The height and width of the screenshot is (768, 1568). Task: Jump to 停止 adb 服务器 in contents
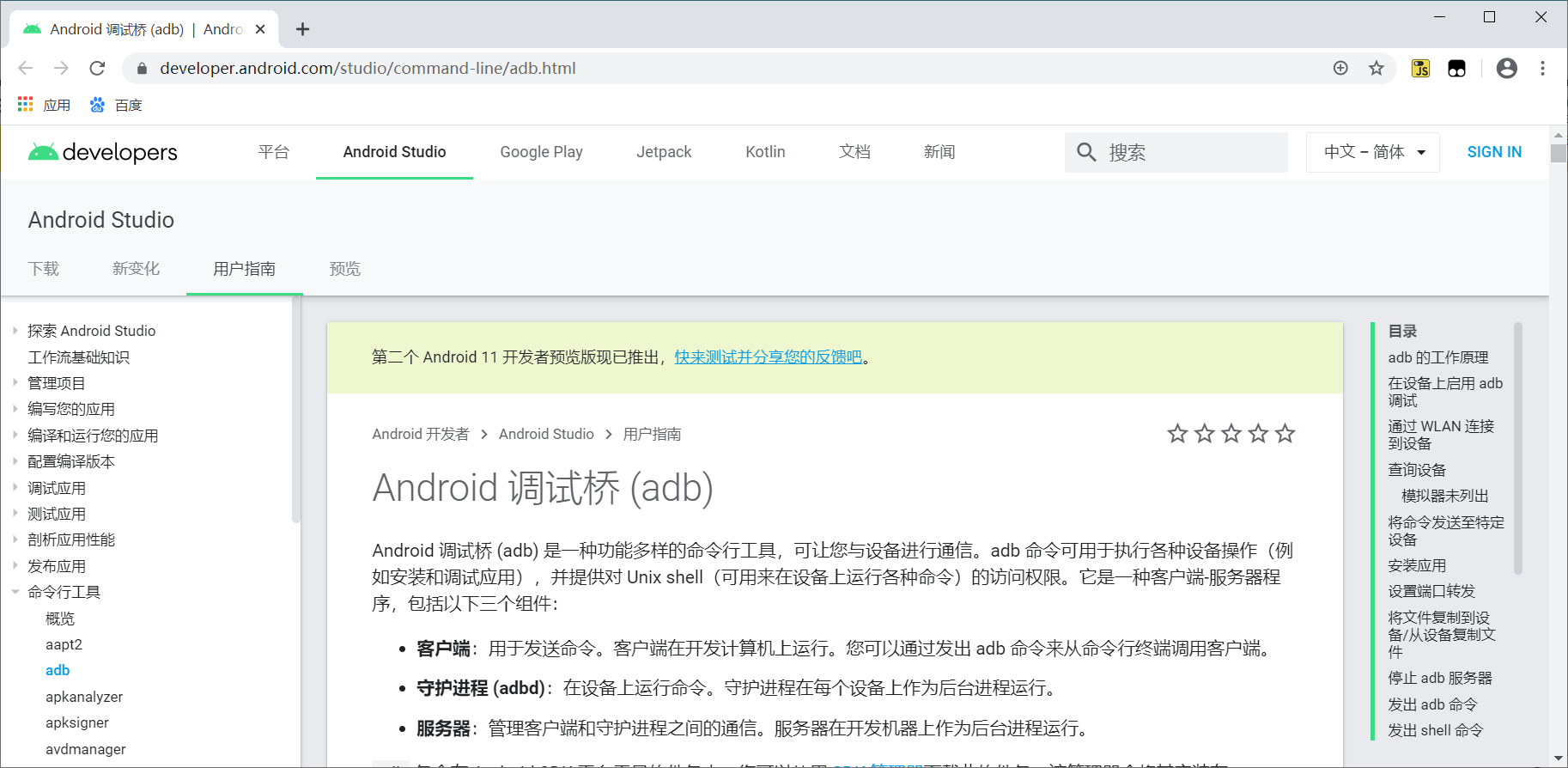pos(1440,678)
